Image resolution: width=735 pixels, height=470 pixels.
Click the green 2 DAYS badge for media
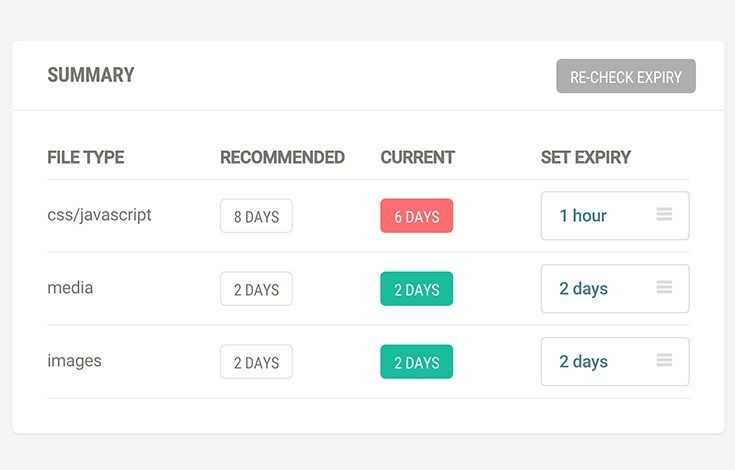pos(417,289)
